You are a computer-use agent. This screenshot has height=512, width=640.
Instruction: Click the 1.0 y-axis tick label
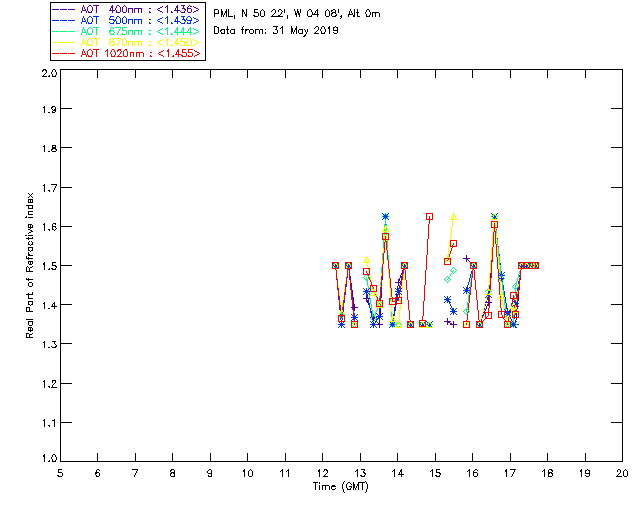[49, 458]
